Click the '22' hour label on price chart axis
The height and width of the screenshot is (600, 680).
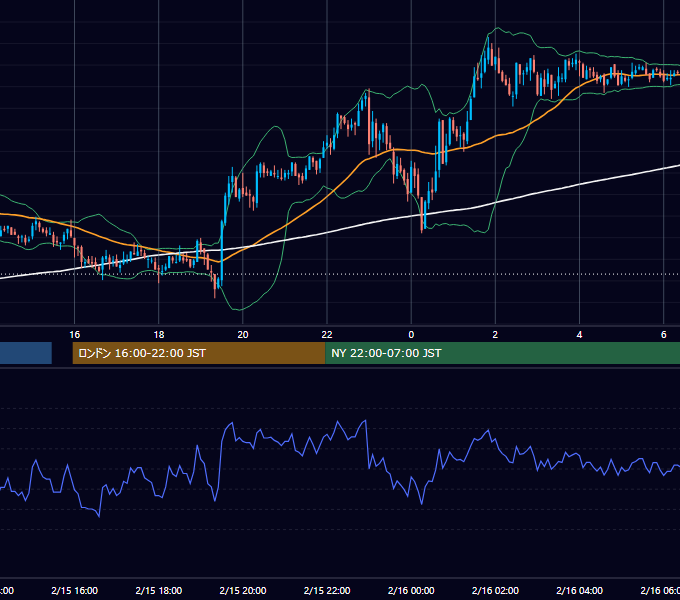[327, 335]
